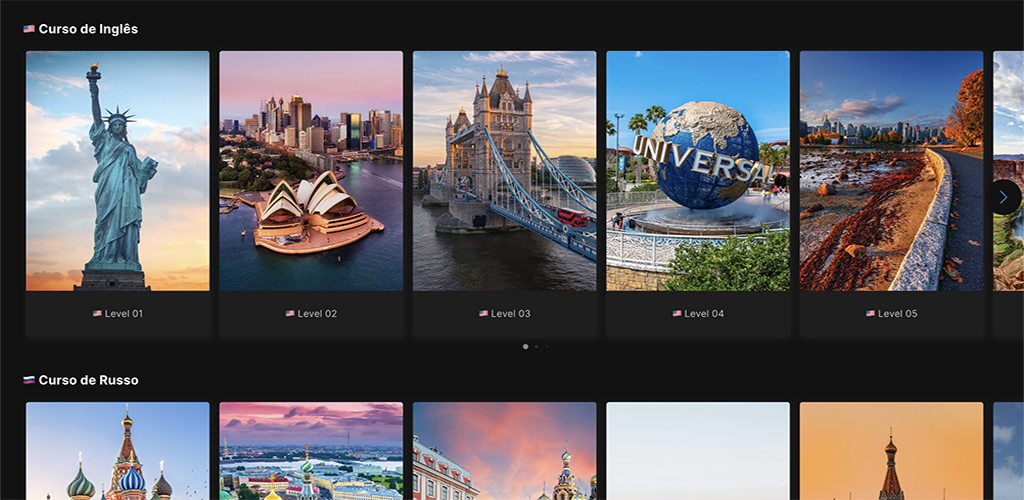Click the next arrow on English carousel
The image size is (1024, 500).
click(x=1003, y=197)
